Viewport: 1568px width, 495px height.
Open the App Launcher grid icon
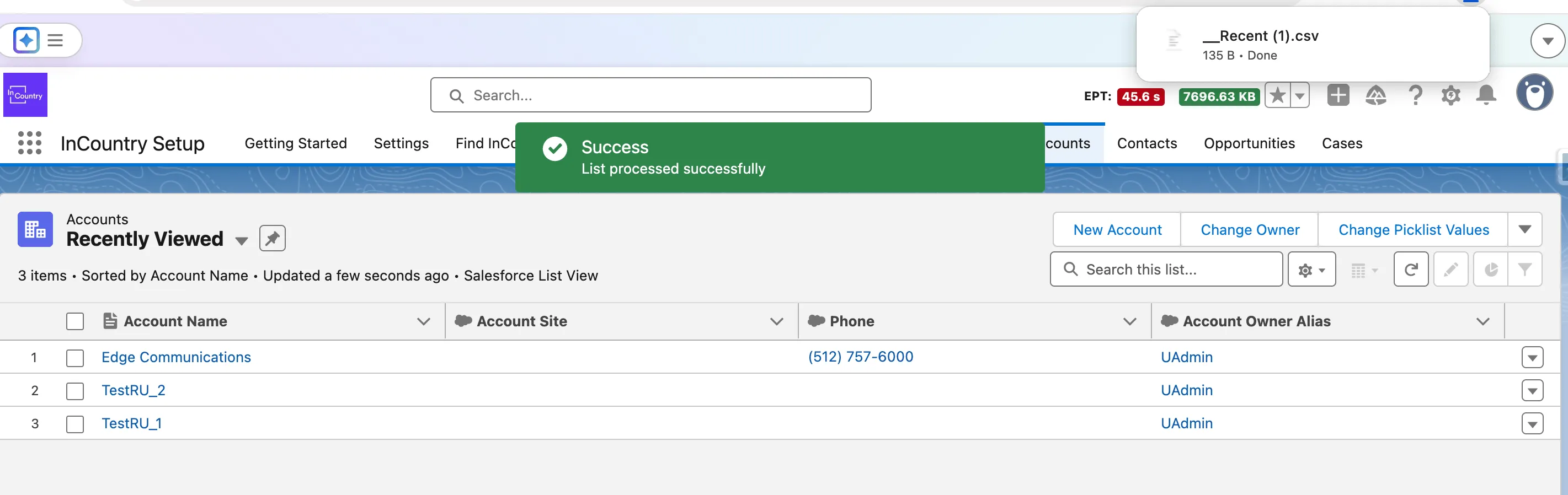[30, 143]
